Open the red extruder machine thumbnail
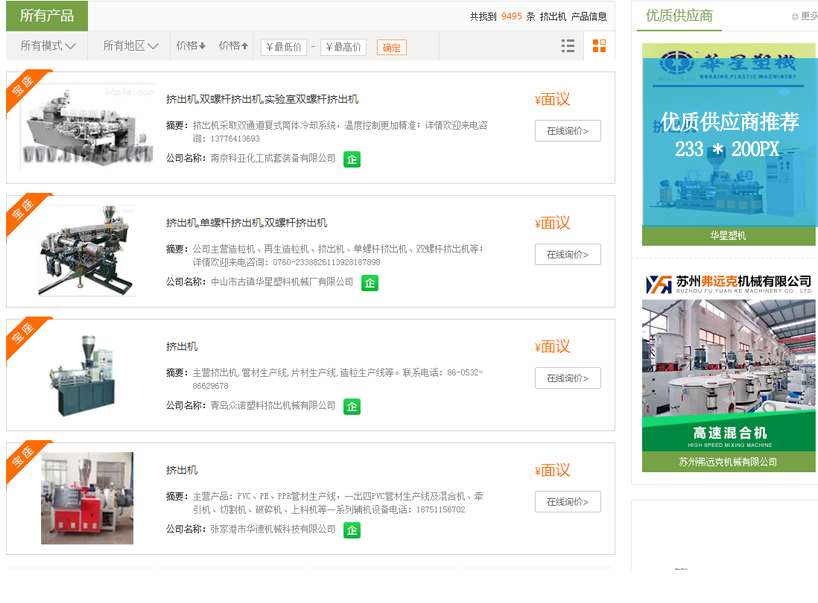 coord(87,497)
